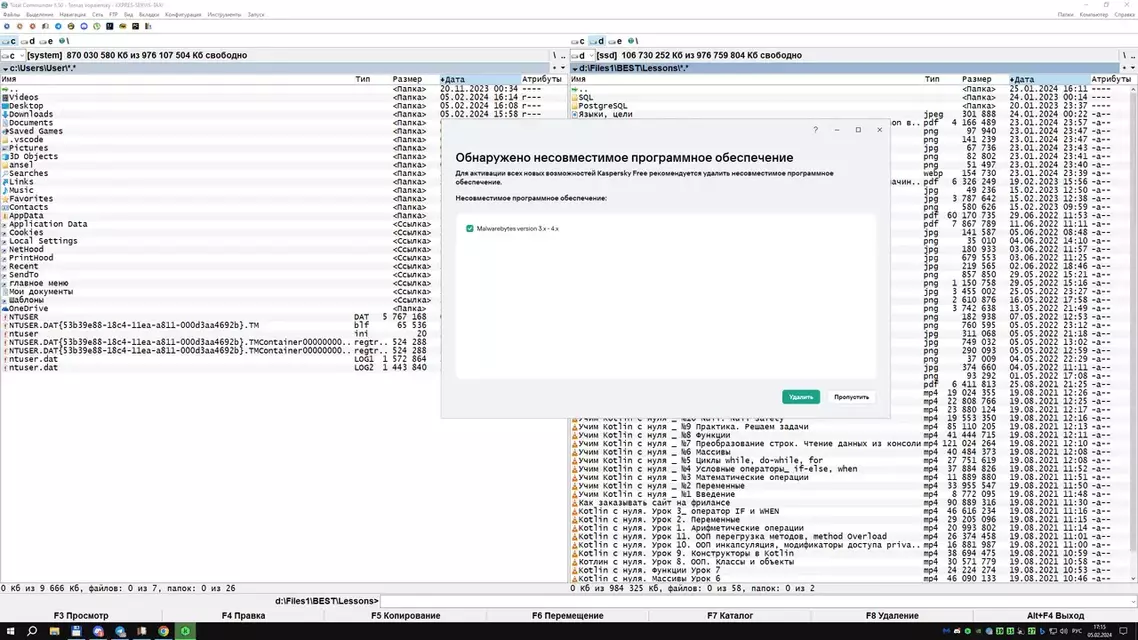The width and height of the screenshot is (1138, 640).
Task: Select Downloads folder in left panel
Action: coord(30,114)
